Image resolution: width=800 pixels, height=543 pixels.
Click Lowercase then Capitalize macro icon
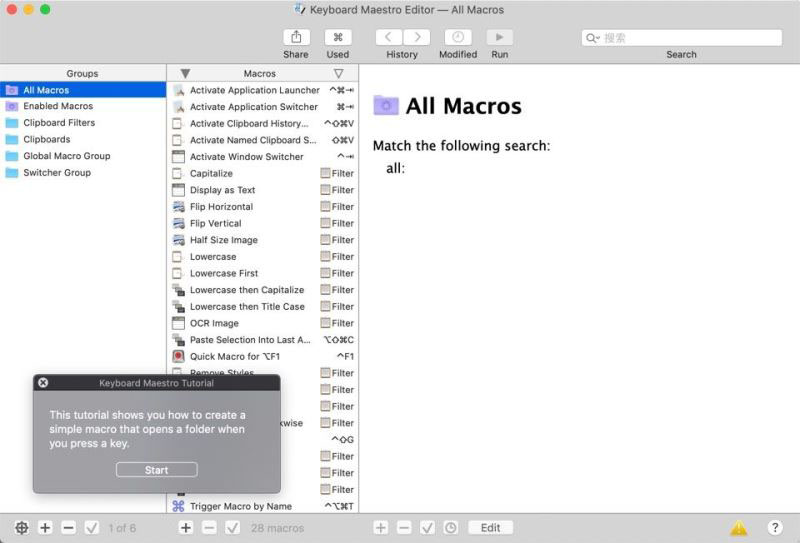[x=178, y=290]
